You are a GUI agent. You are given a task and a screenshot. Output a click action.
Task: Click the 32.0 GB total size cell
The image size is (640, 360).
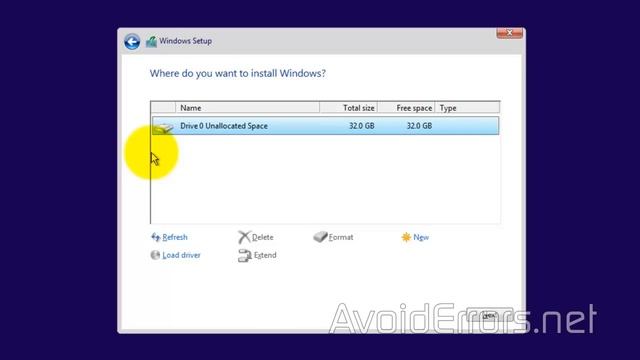(x=362, y=126)
